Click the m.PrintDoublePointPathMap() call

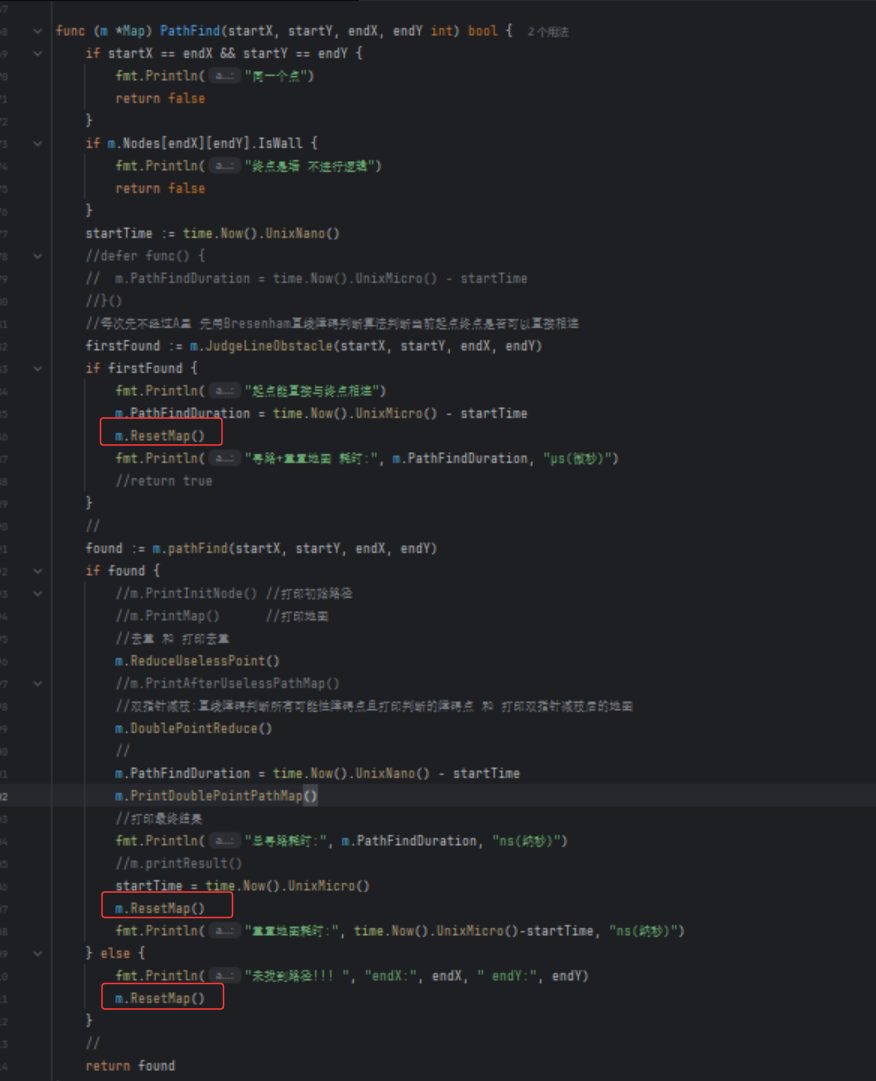pos(216,796)
